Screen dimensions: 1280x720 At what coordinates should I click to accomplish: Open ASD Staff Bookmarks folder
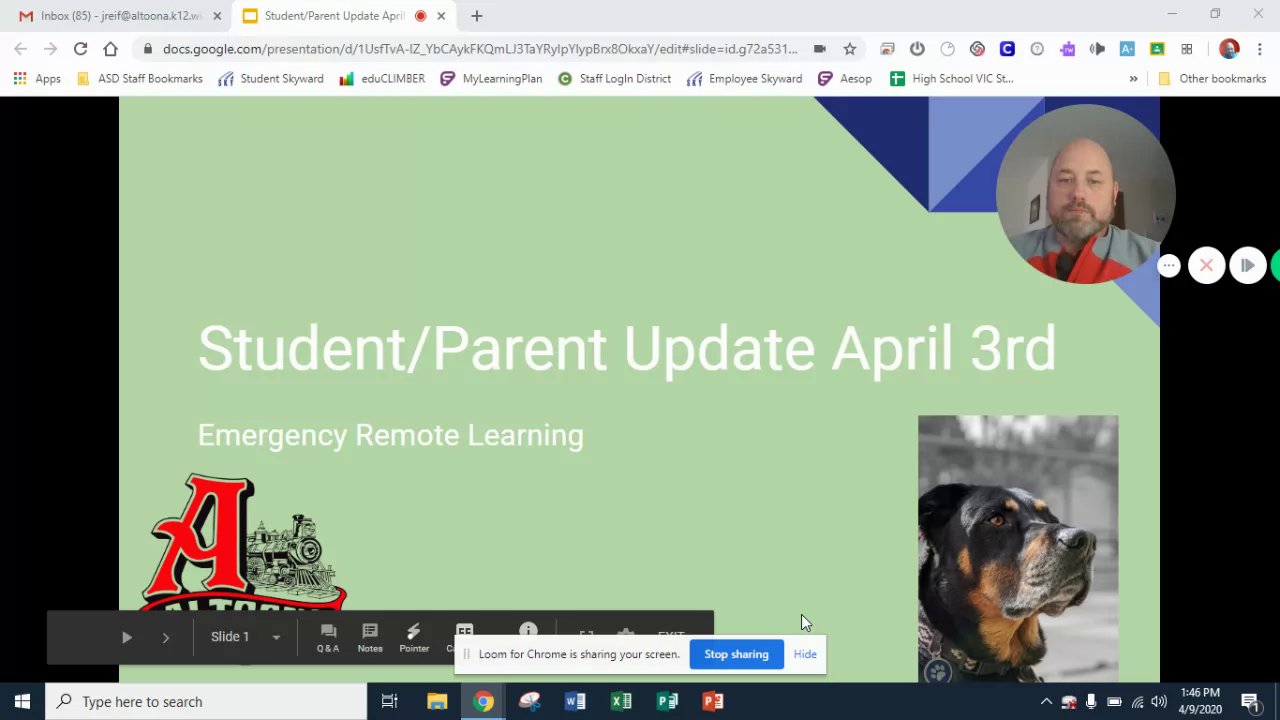pyautogui.click(x=139, y=78)
